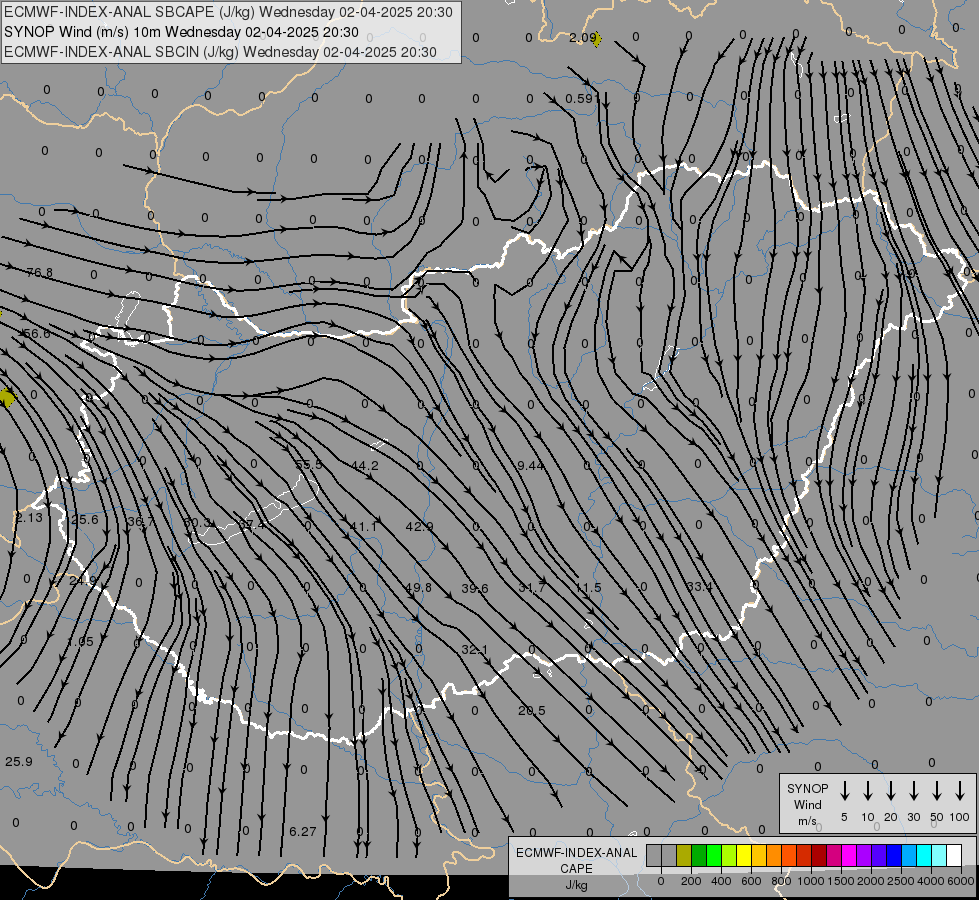Image resolution: width=979 pixels, height=900 pixels.
Task: Click the map value 39.6
Action: 475,588
